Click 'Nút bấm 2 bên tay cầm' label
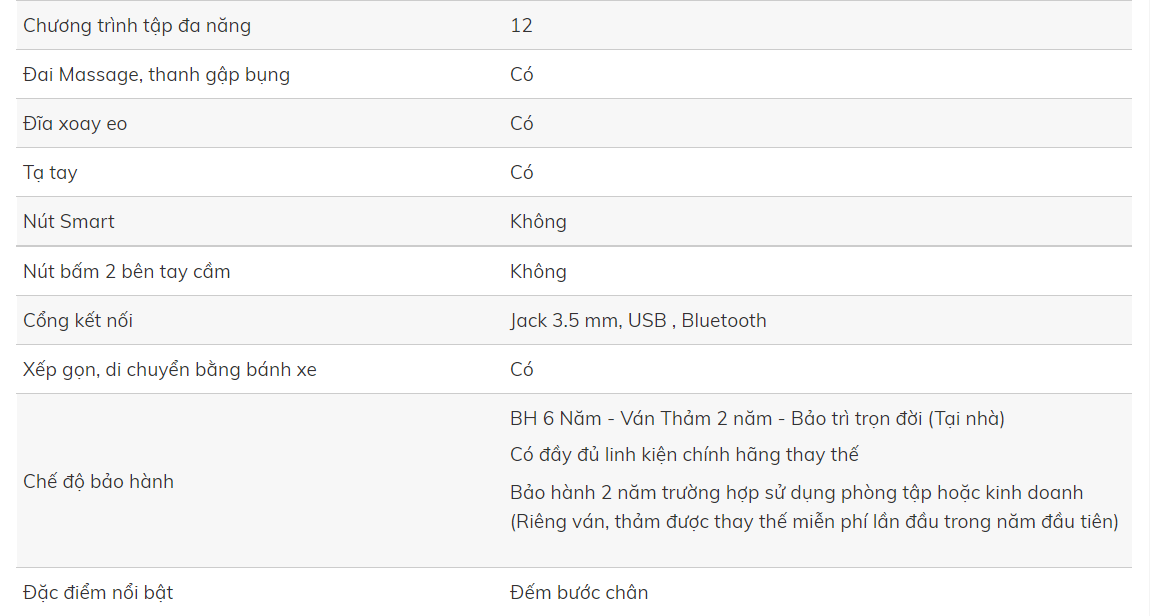The height and width of the screenshot is (616, 1150). pyautogui.click(x=127, y=271)
